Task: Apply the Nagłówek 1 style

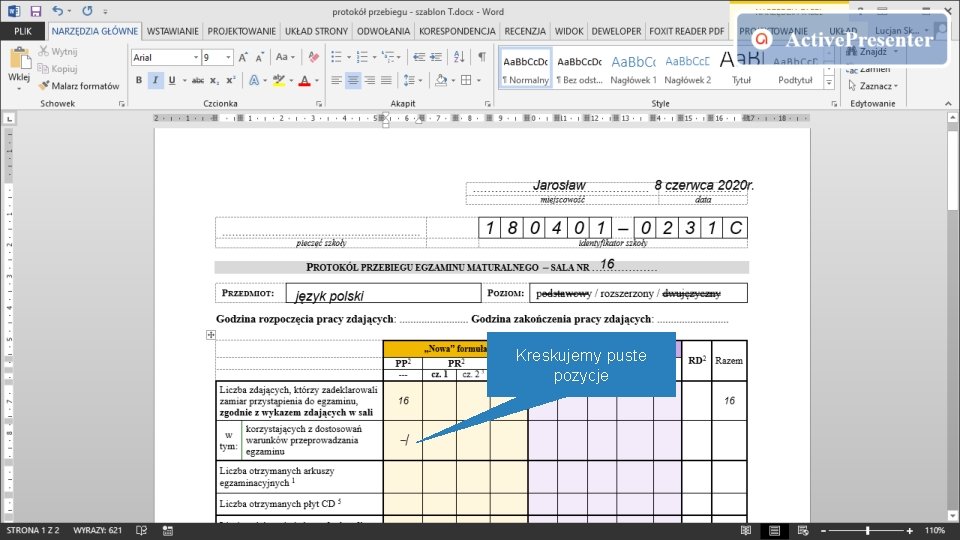Action: pos(633,69)
